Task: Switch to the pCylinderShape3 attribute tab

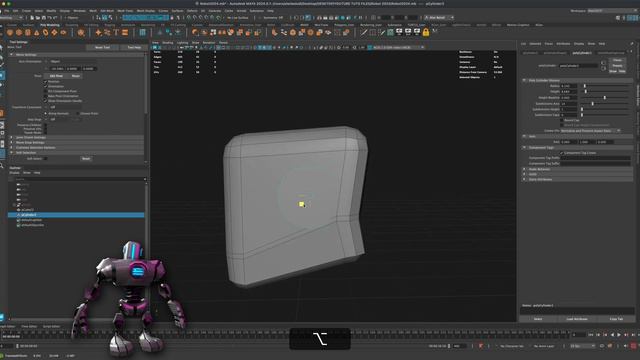Action: 555,53
